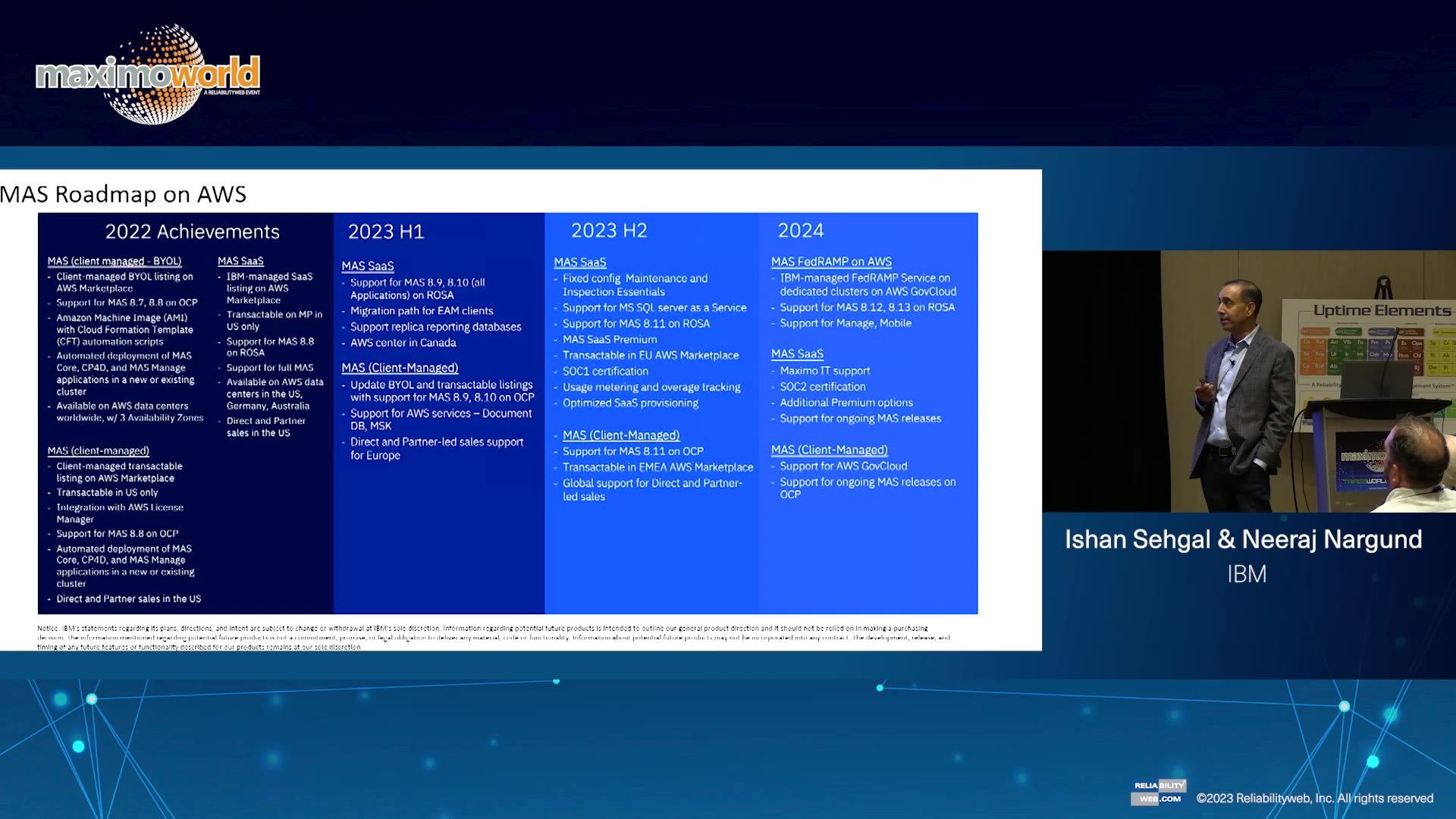Click the Reliabilityweb.com logo badge
1456x819 pixels.
tap(1159, 792)
